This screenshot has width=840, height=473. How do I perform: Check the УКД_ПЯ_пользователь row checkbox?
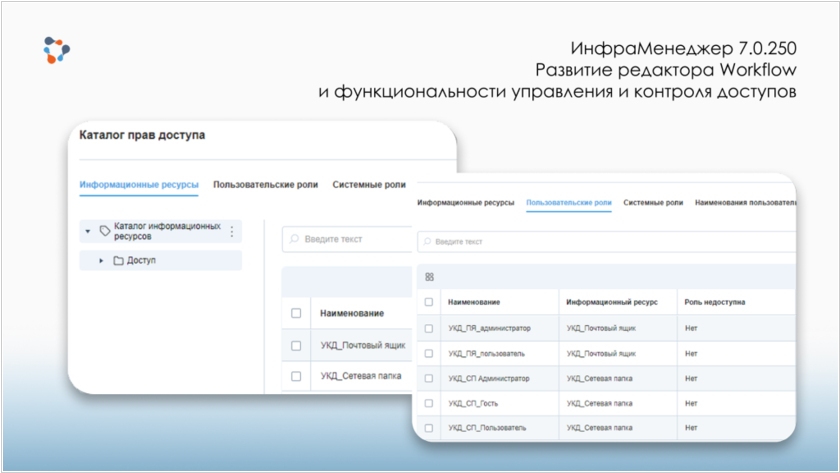(x=429, y=354)
